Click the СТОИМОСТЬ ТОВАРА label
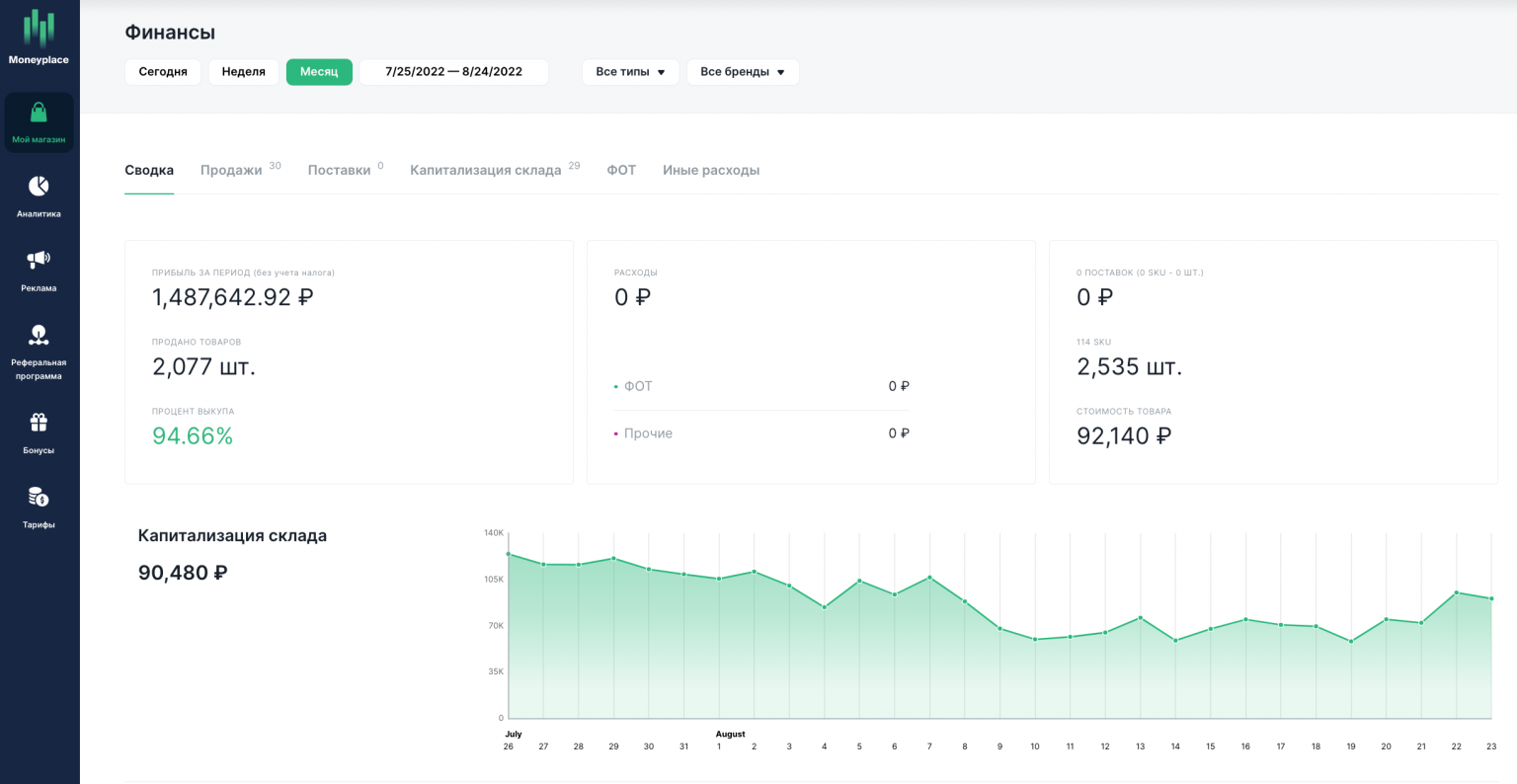Image resolution: width=1517 pixels, height=784 pixels. [x=1124, y=411]
